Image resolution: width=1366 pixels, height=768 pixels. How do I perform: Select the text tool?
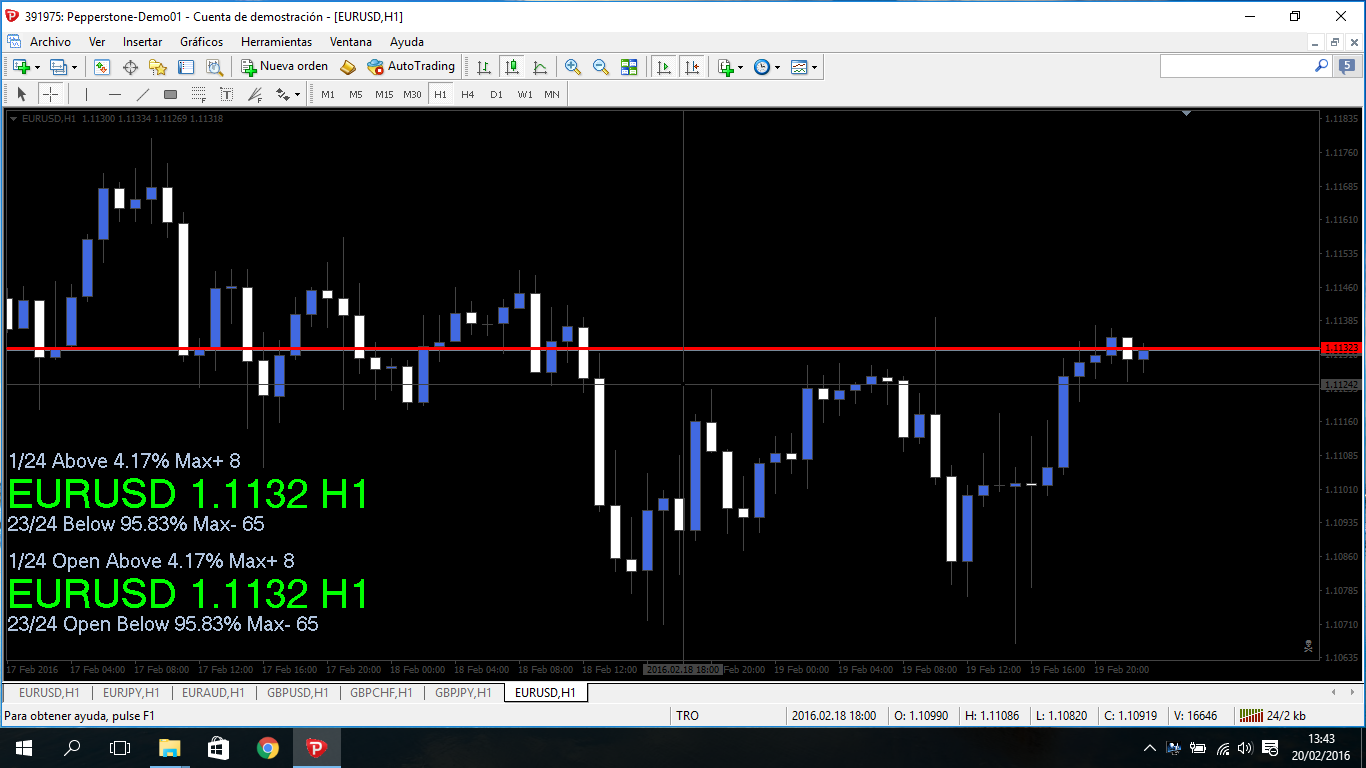click(x=227, y=94)
